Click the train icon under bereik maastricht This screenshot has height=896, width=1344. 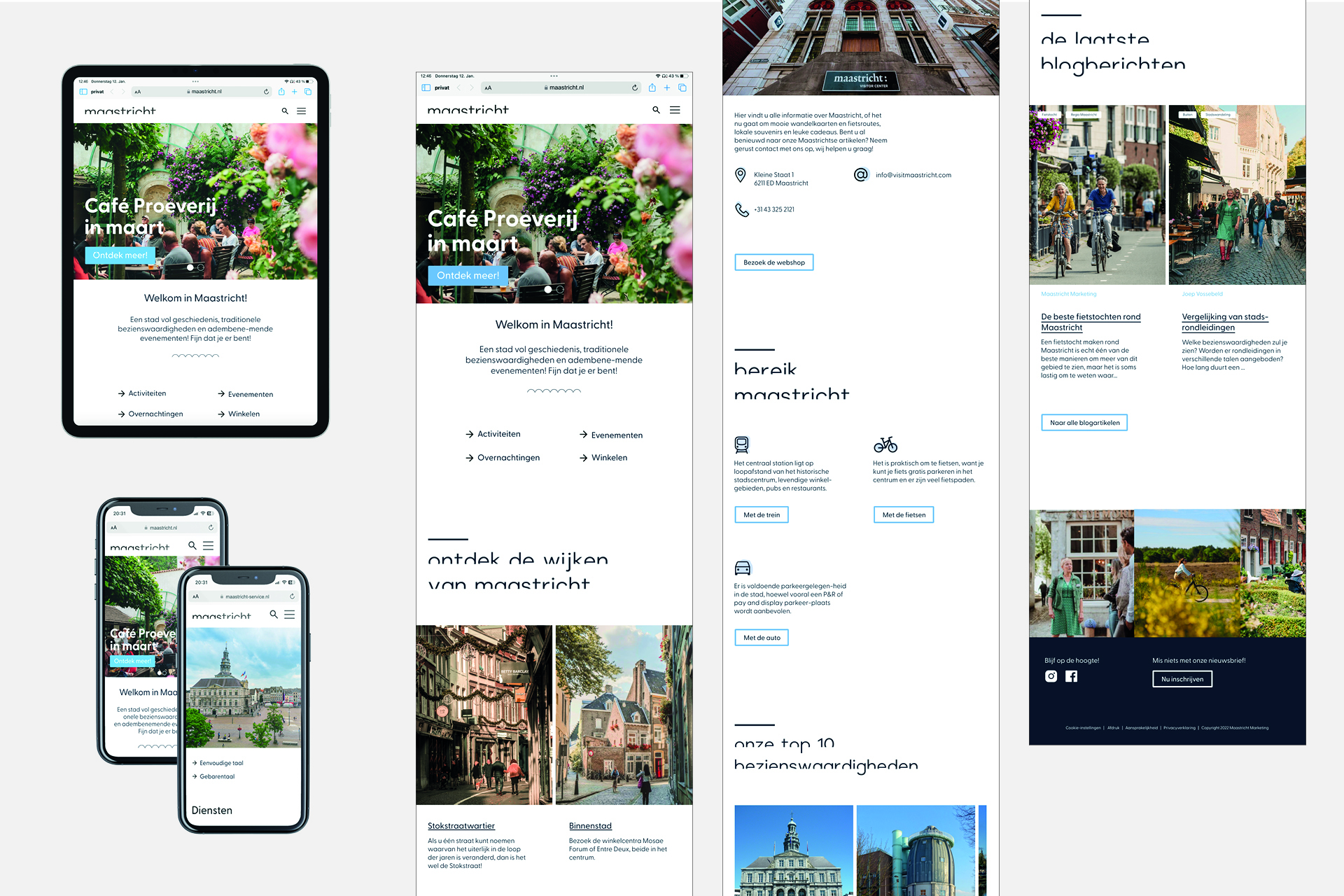742,444
